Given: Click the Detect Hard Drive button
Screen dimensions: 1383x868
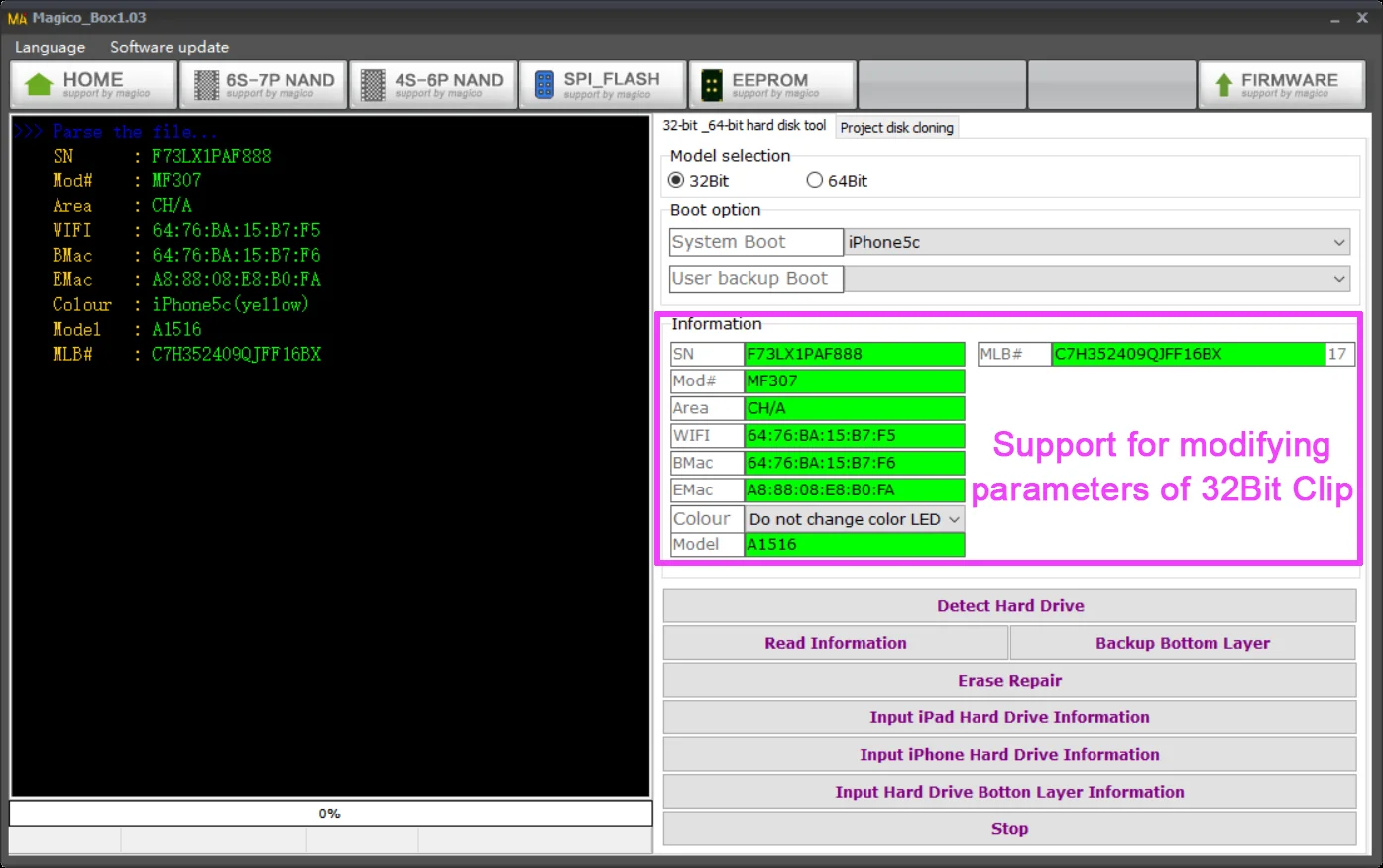Looking at the screenshot, I should pyautogui.click(x=1009, y=606).
